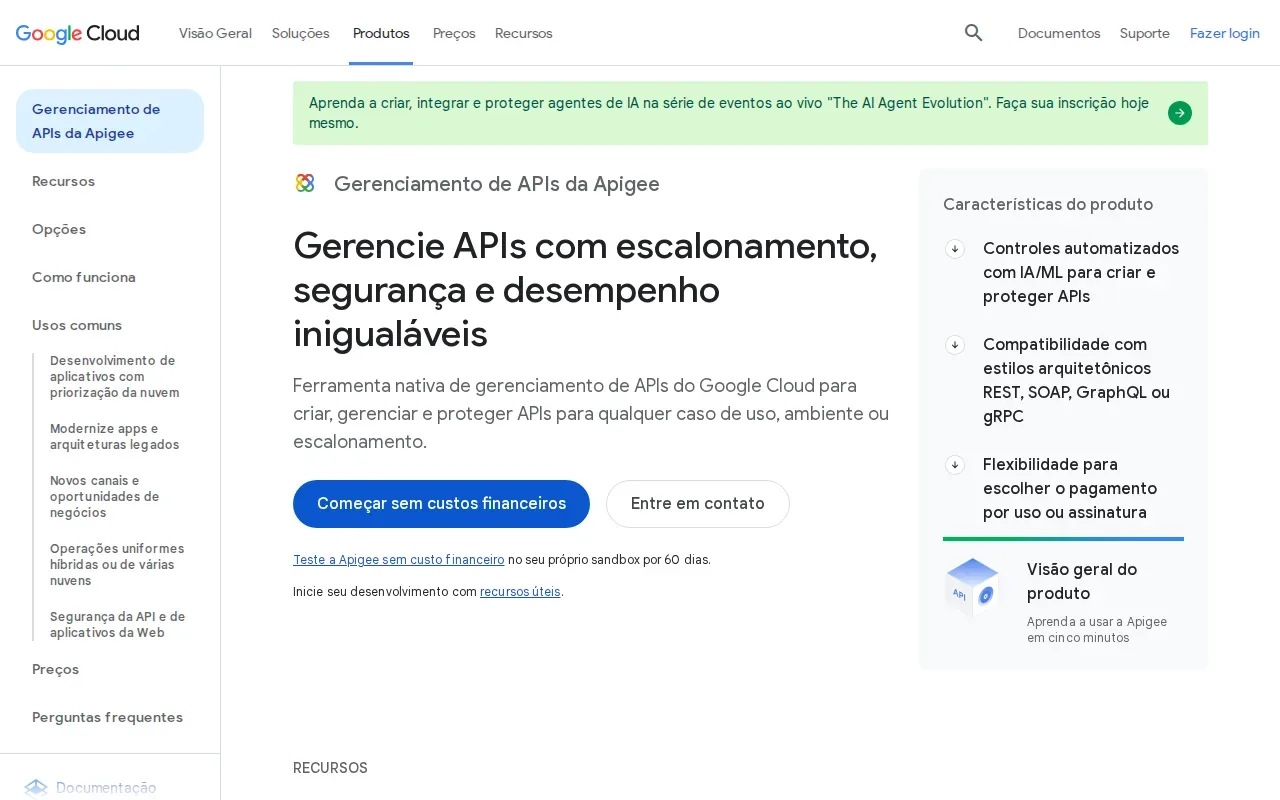
Task: Click Controles automatizados com IA/ML feature text
Action: click(1081, 272)
